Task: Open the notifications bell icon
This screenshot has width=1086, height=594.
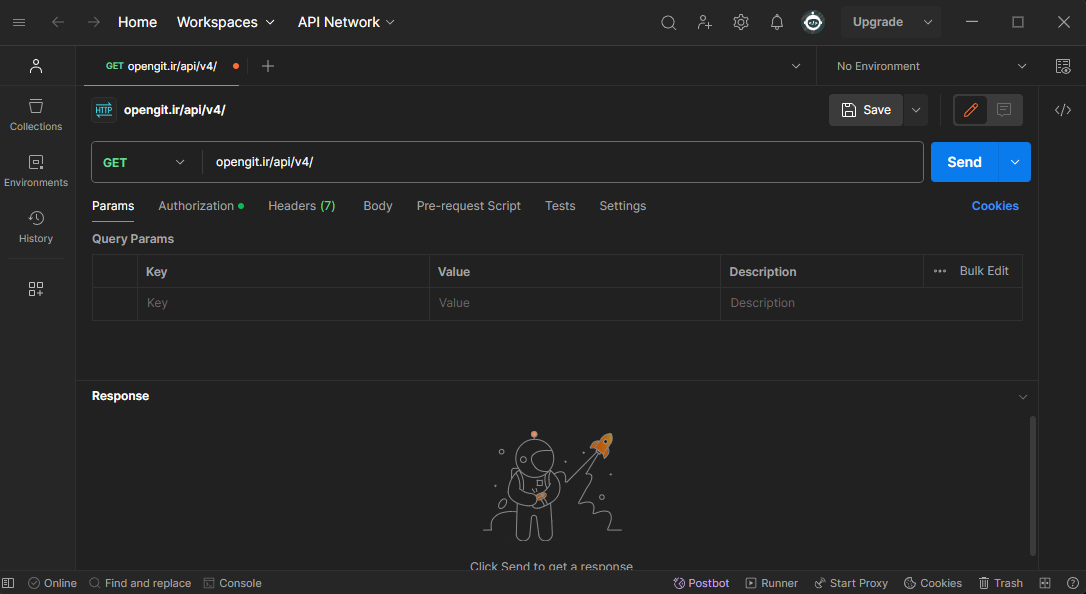Action: click(777, 22)
